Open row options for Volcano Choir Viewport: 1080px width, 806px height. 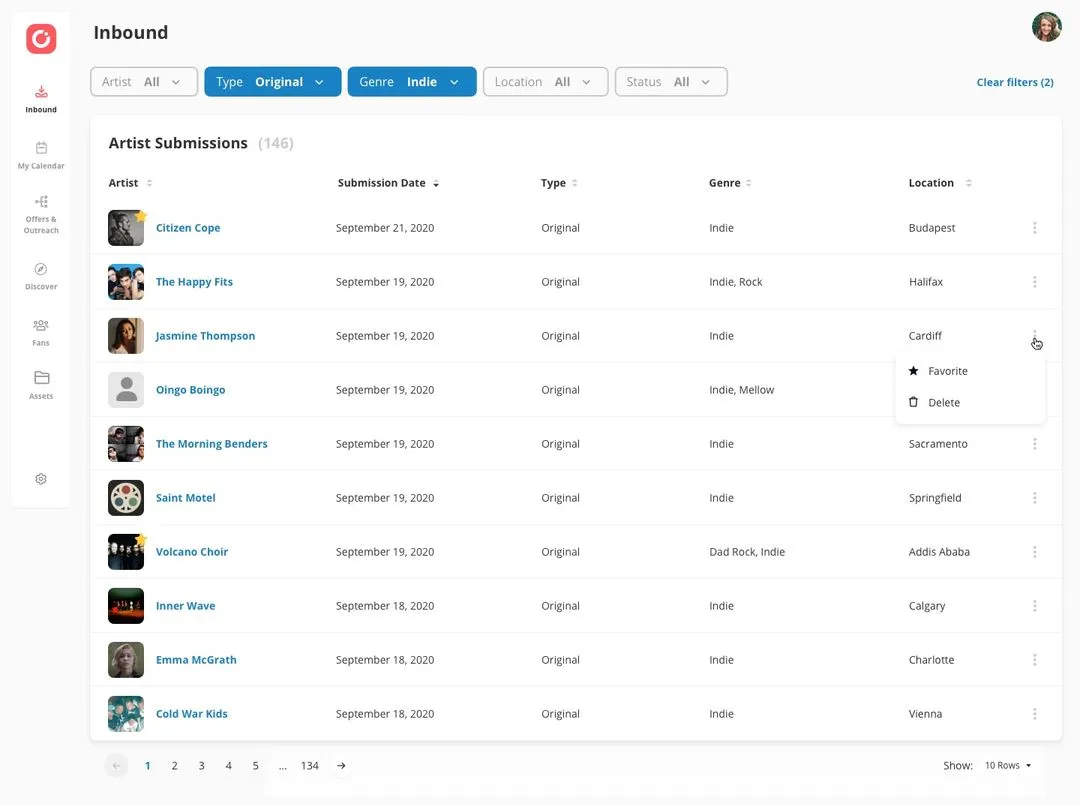(x=1035, y=552)
